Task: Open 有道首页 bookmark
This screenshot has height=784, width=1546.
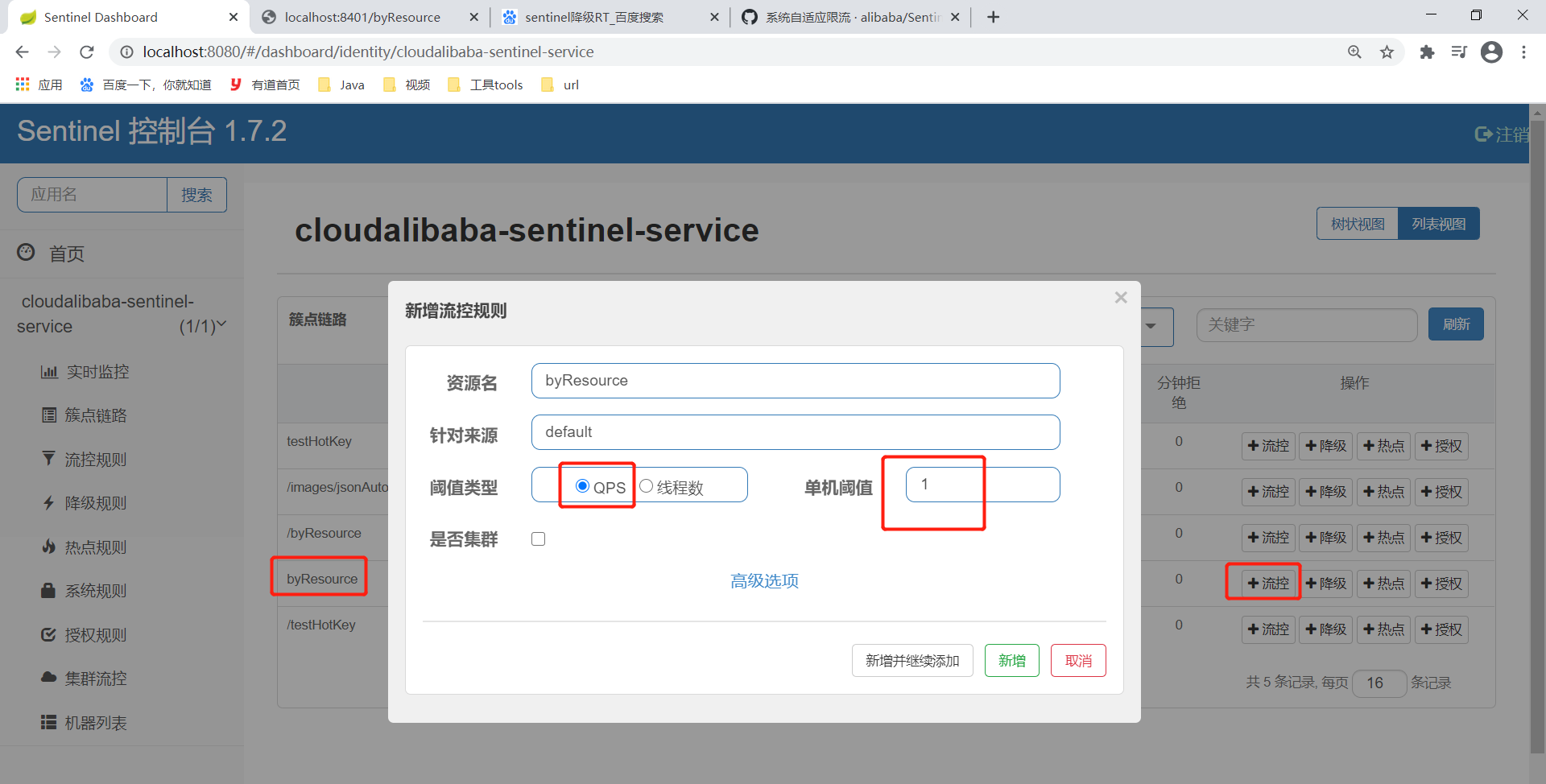Action: (x=265, y=85)
